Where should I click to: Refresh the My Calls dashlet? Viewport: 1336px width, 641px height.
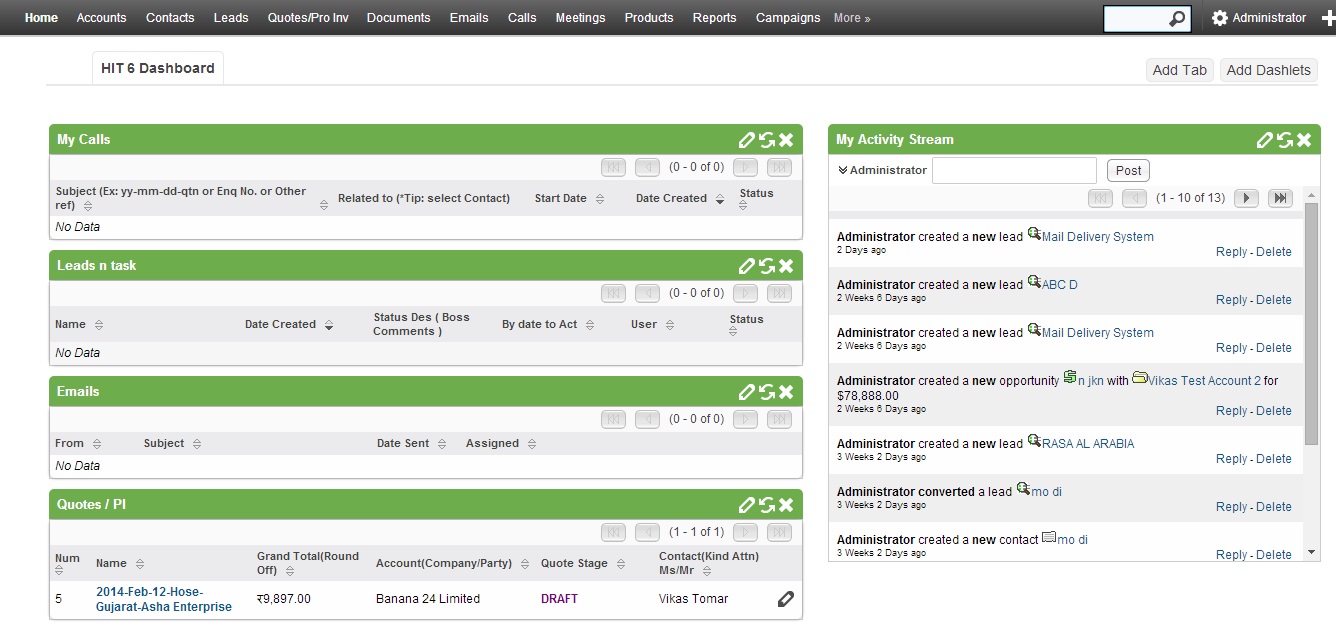coord(767,140)
